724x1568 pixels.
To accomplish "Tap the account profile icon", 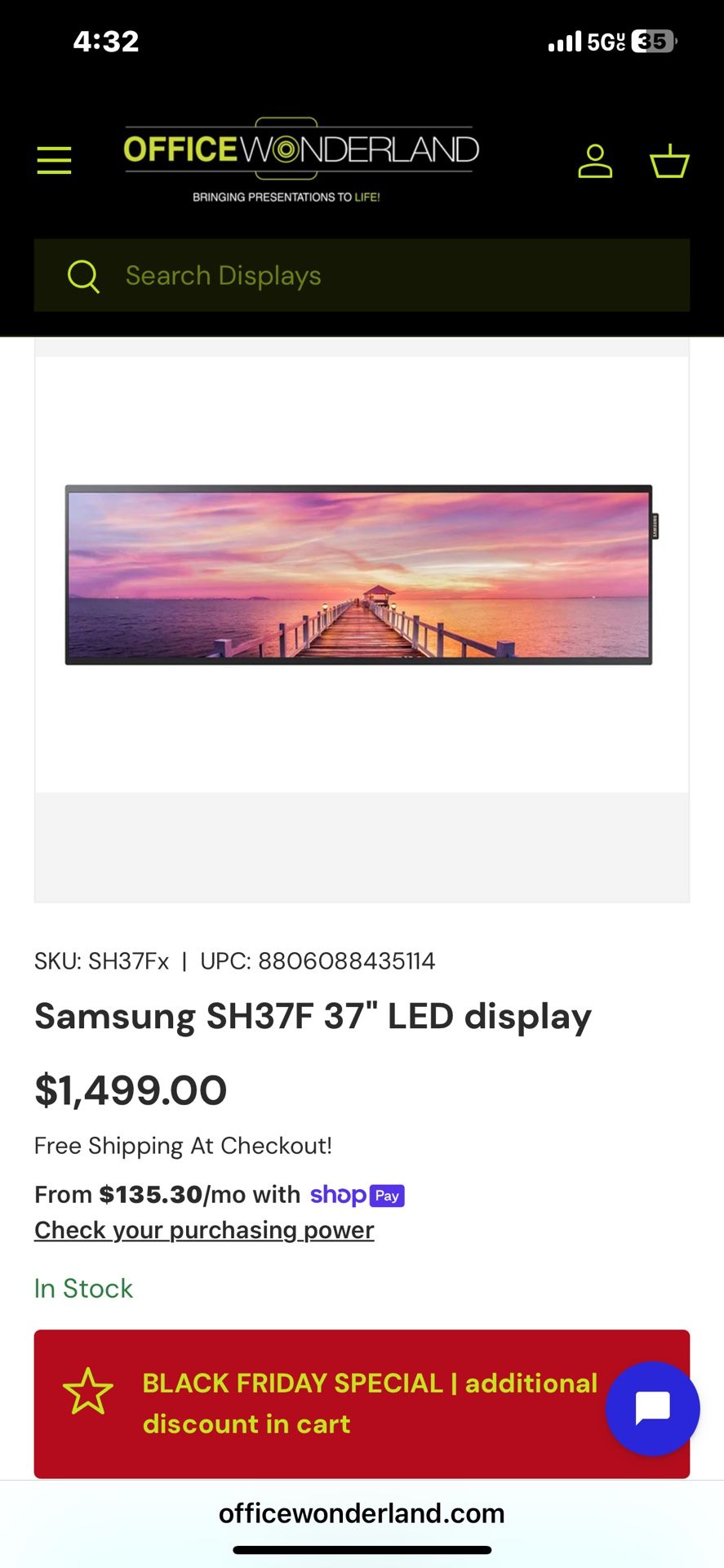I will (595, 161).
